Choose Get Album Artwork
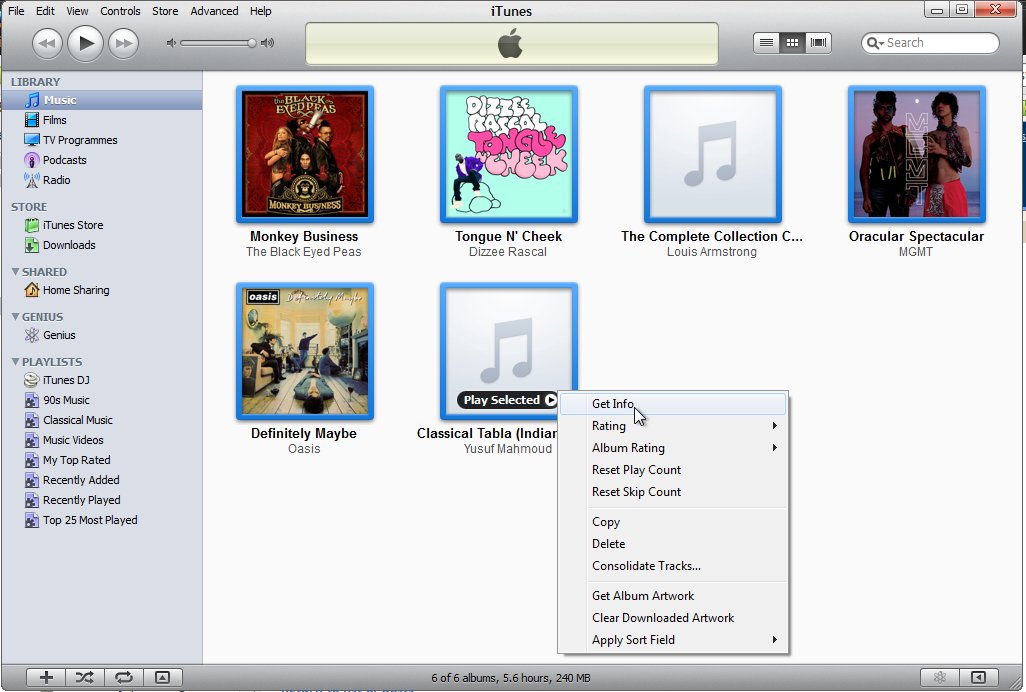1026x692 pixels. pyautogui.click(x=673, y=596)
